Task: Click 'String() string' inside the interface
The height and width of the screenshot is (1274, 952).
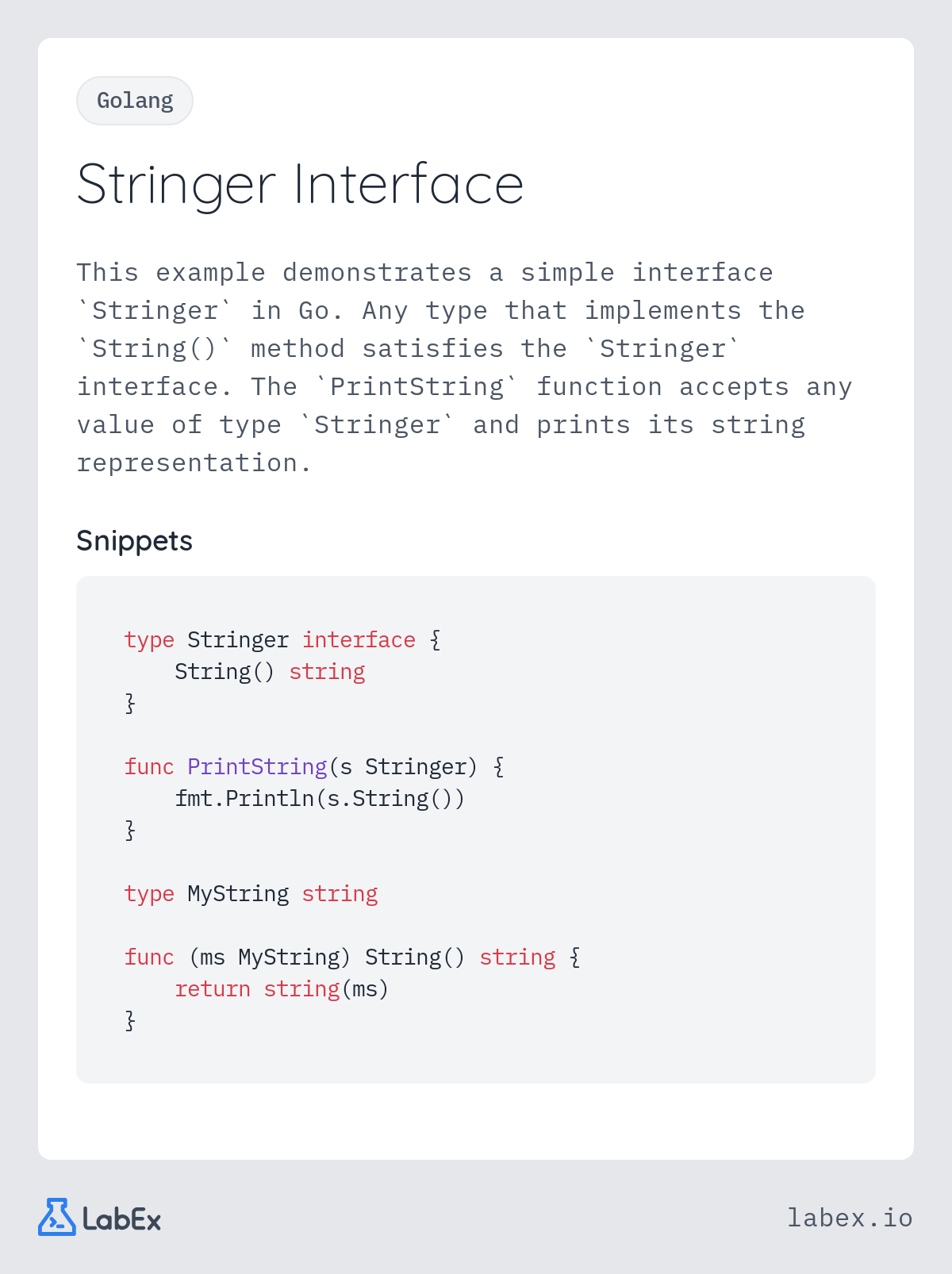Action: (x=270, y=672)
